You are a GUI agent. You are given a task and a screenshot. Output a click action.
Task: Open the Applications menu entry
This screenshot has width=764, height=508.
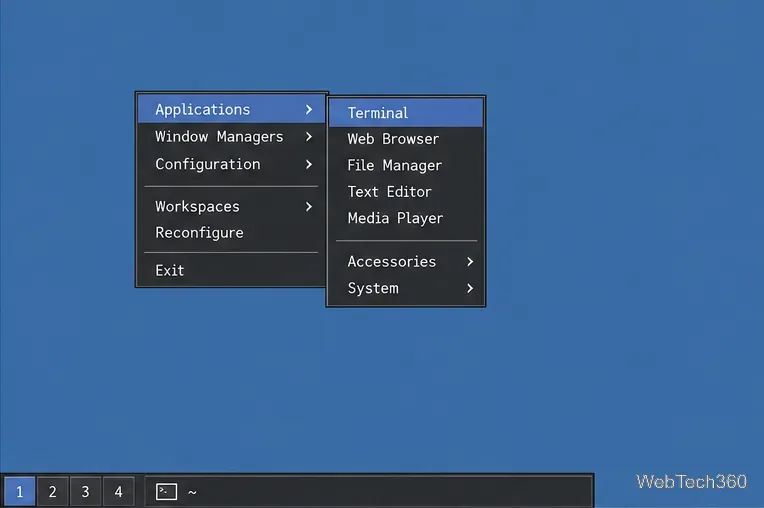(231, 109)
